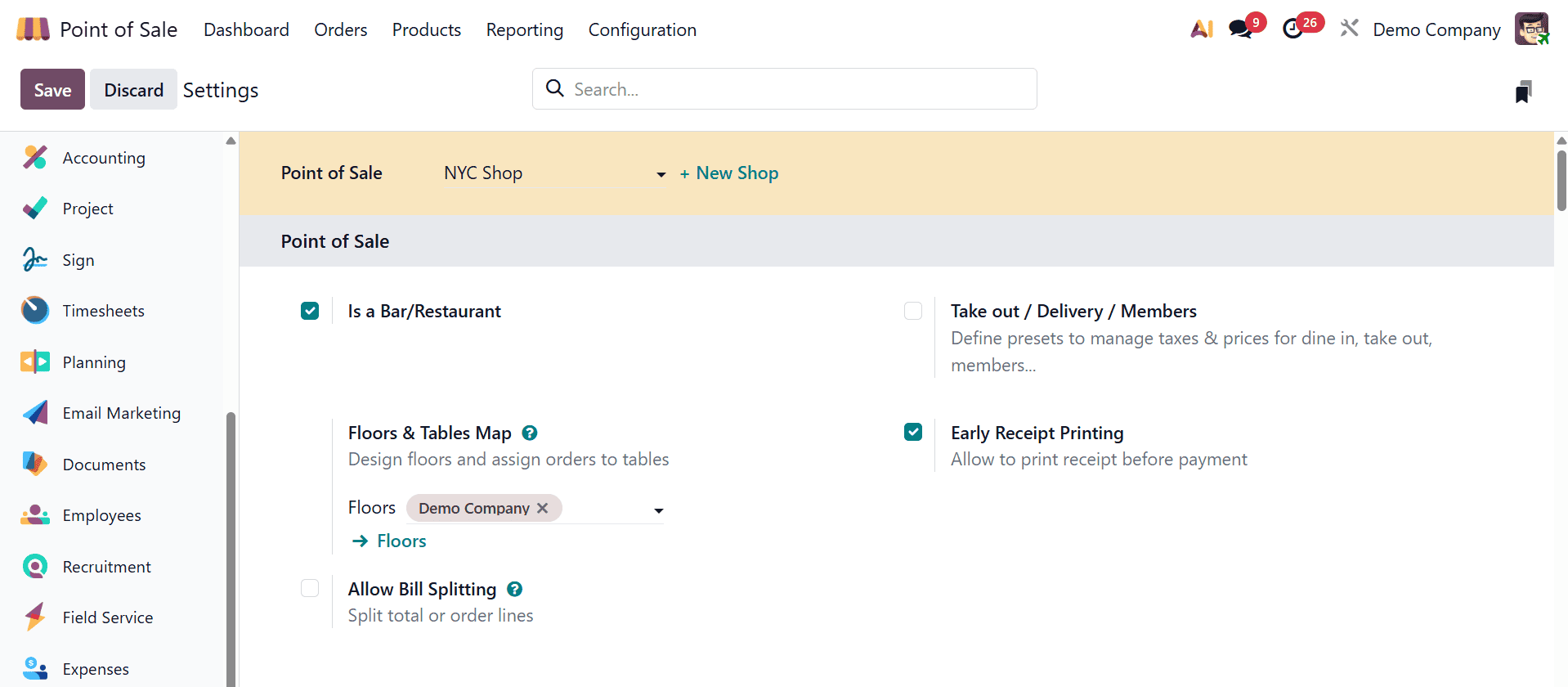The height and width of the screenshot is (687, 1568).
Task: Click the + New Shop link
Action: 729,173
